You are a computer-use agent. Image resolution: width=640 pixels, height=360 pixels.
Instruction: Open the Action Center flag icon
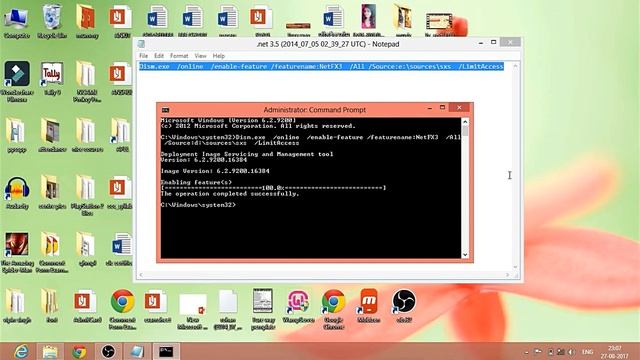coord(538,352)
